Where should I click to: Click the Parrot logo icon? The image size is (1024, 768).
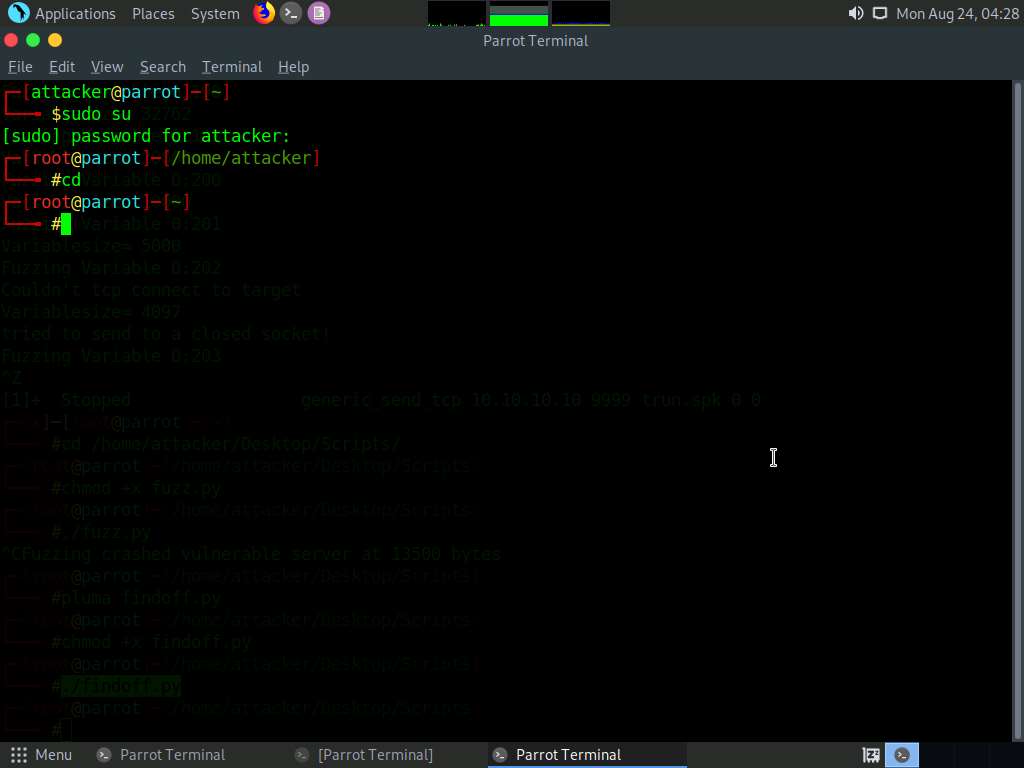point(19,13)
